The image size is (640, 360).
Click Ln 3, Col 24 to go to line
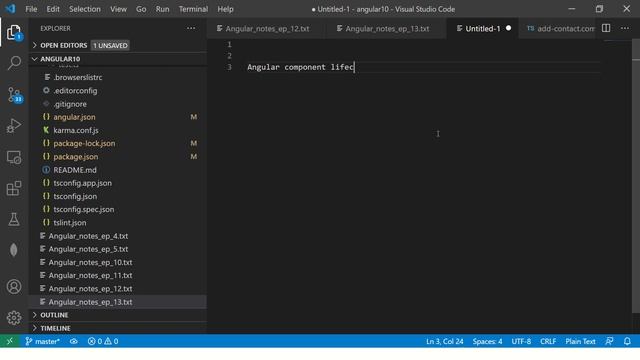pyautogui.click(x=444, y=341)
